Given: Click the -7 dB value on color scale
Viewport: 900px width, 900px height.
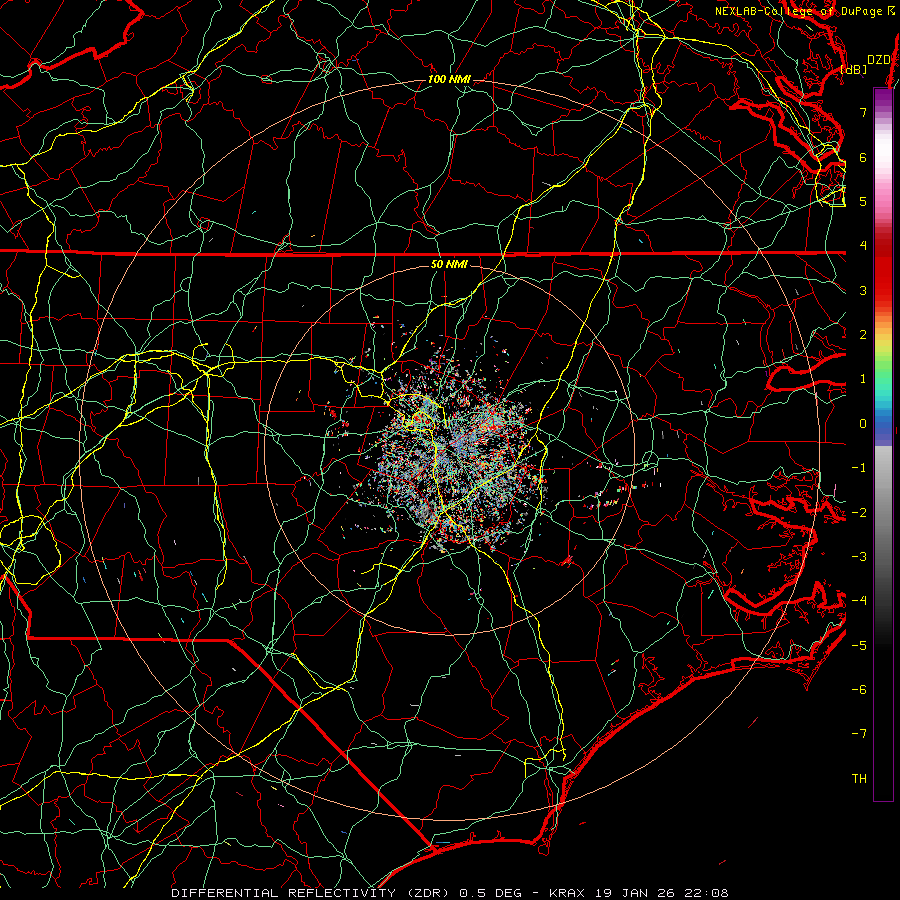Looking at the screenshot, I should click(859, 734).
